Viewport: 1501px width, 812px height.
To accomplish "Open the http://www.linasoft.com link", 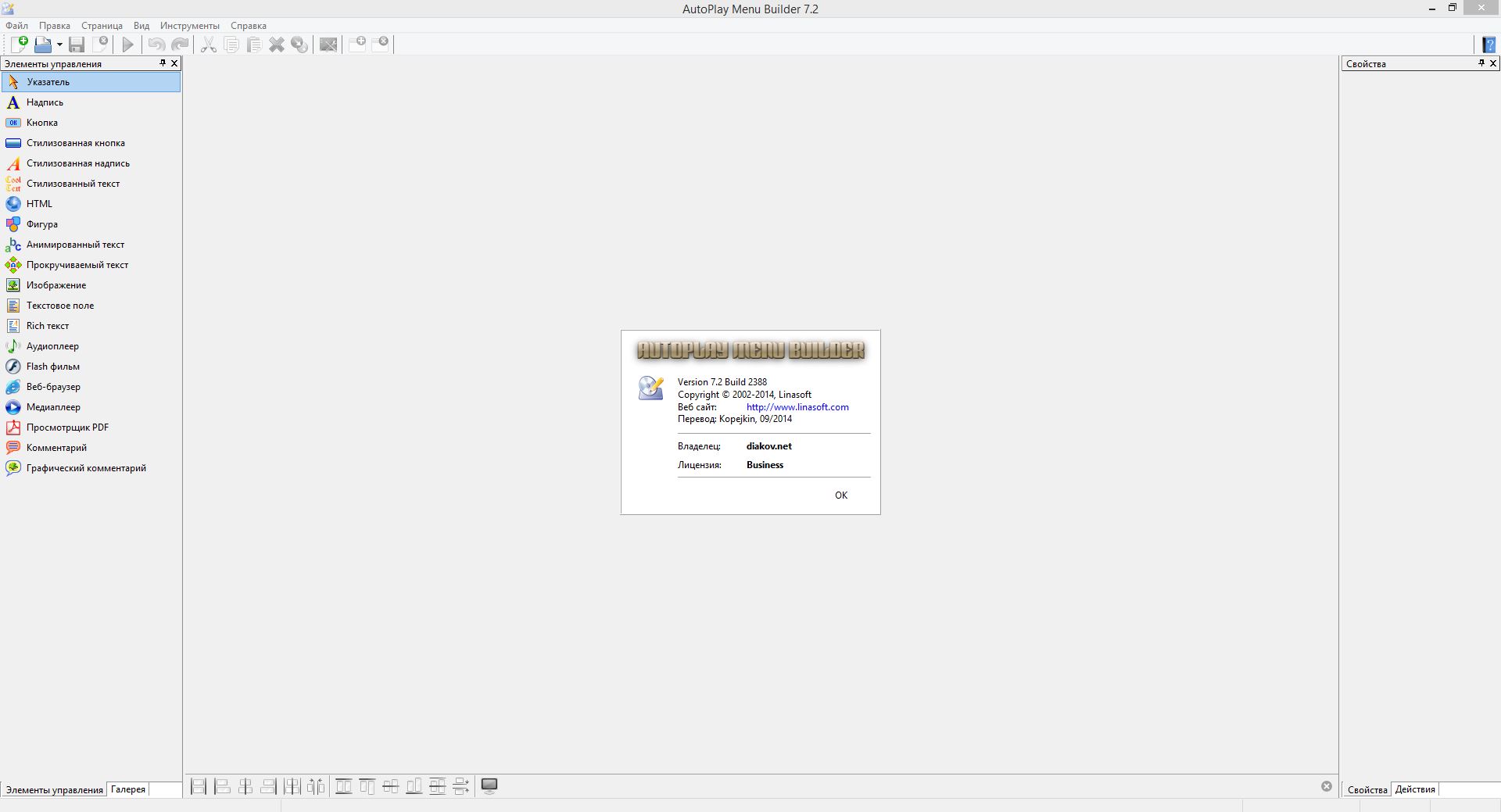I will coord(797,407).
